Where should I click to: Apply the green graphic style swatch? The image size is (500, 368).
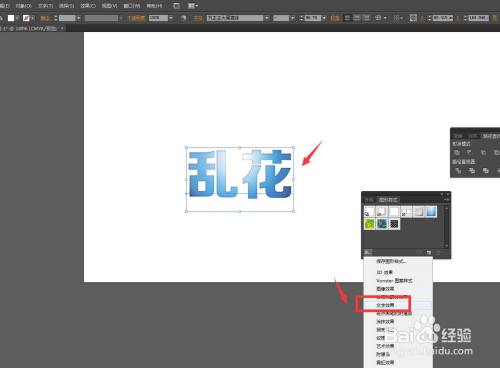pyautogui.click(x=370, y=224)
